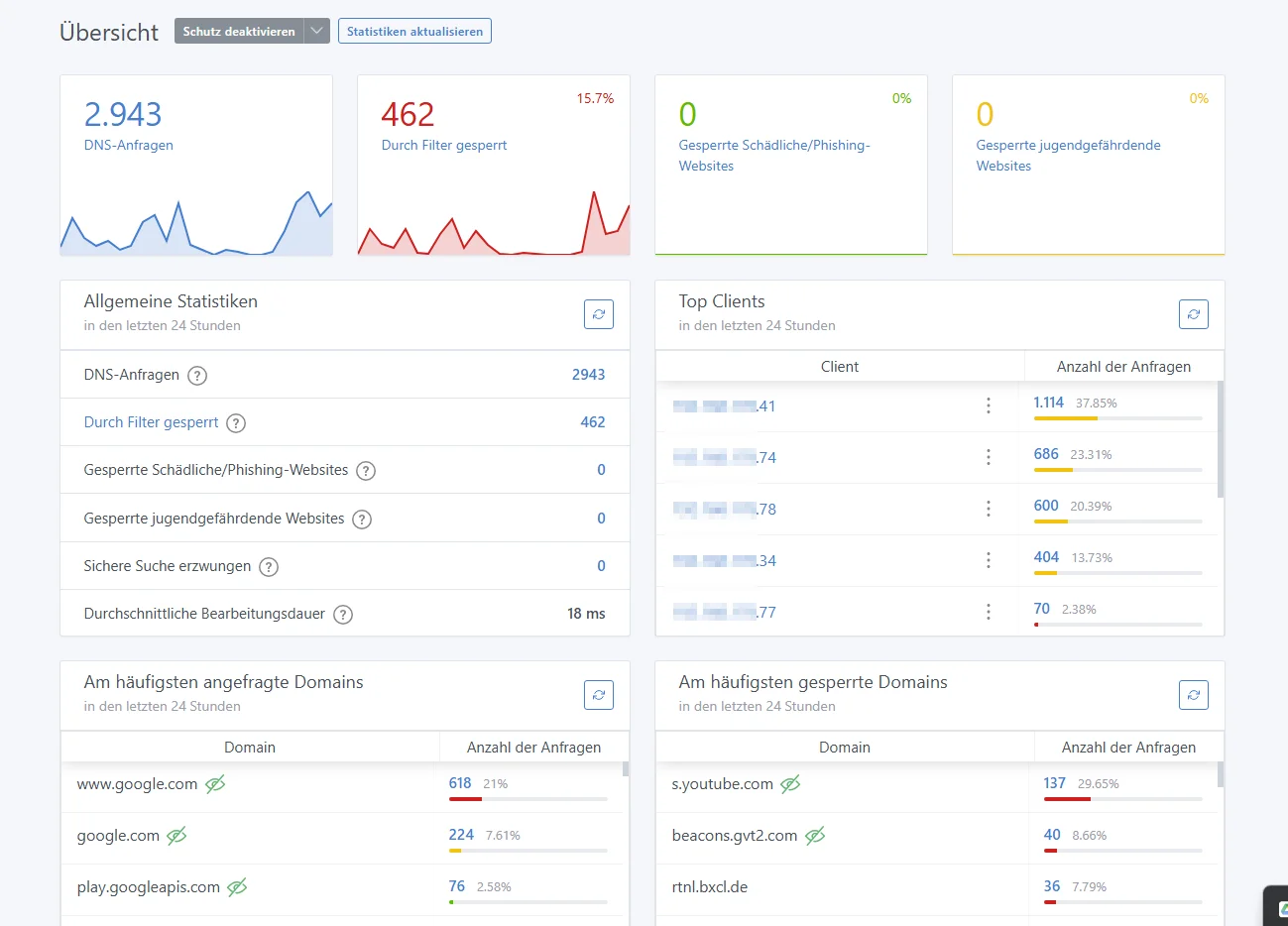Image resolution: width=1288 pixels, height=926 pixels.
Task: Click scrollbar of angefragte Domains table
Action: (626, 768)
